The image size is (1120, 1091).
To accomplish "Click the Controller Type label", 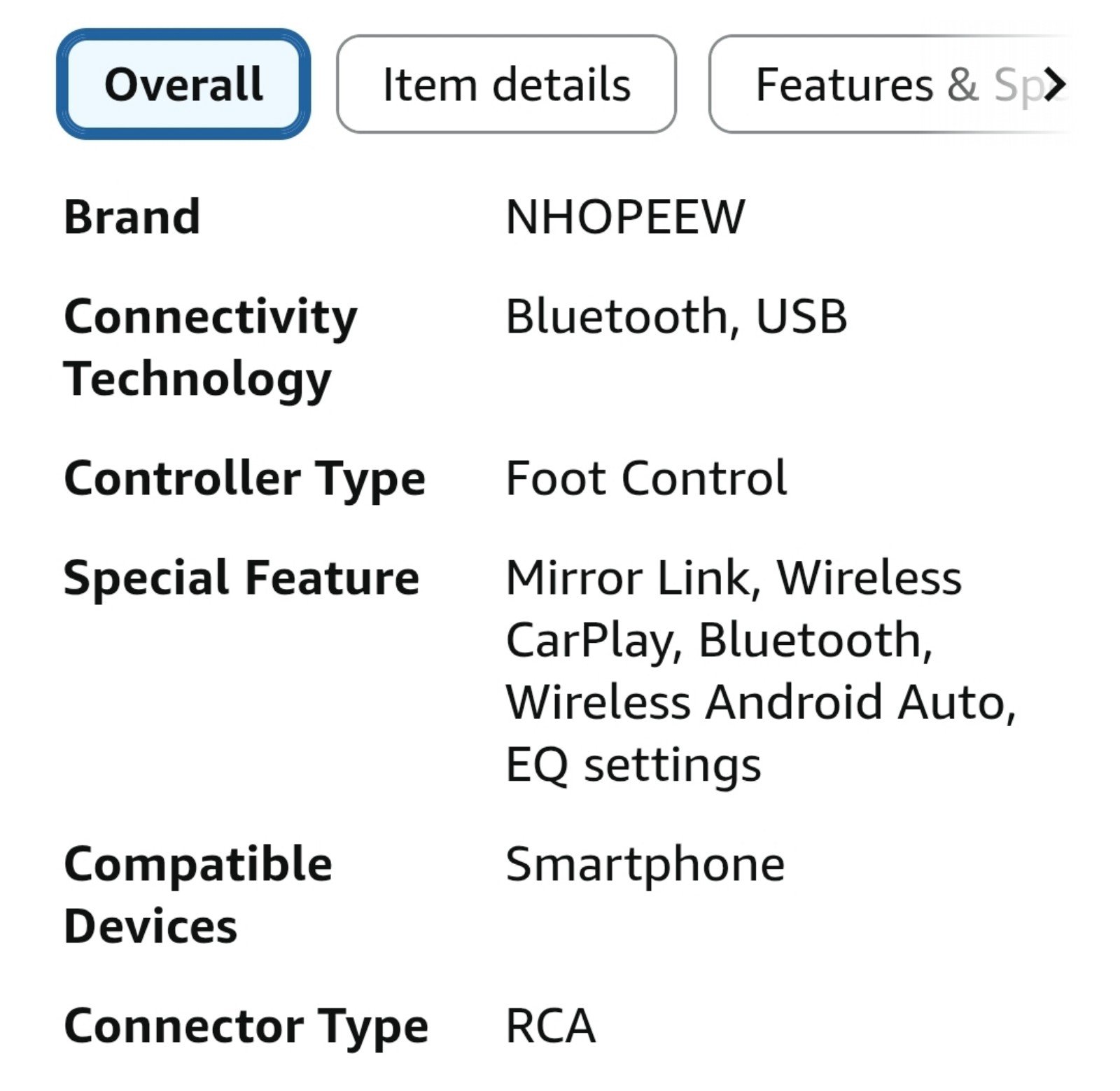I will tap(245, 480).
